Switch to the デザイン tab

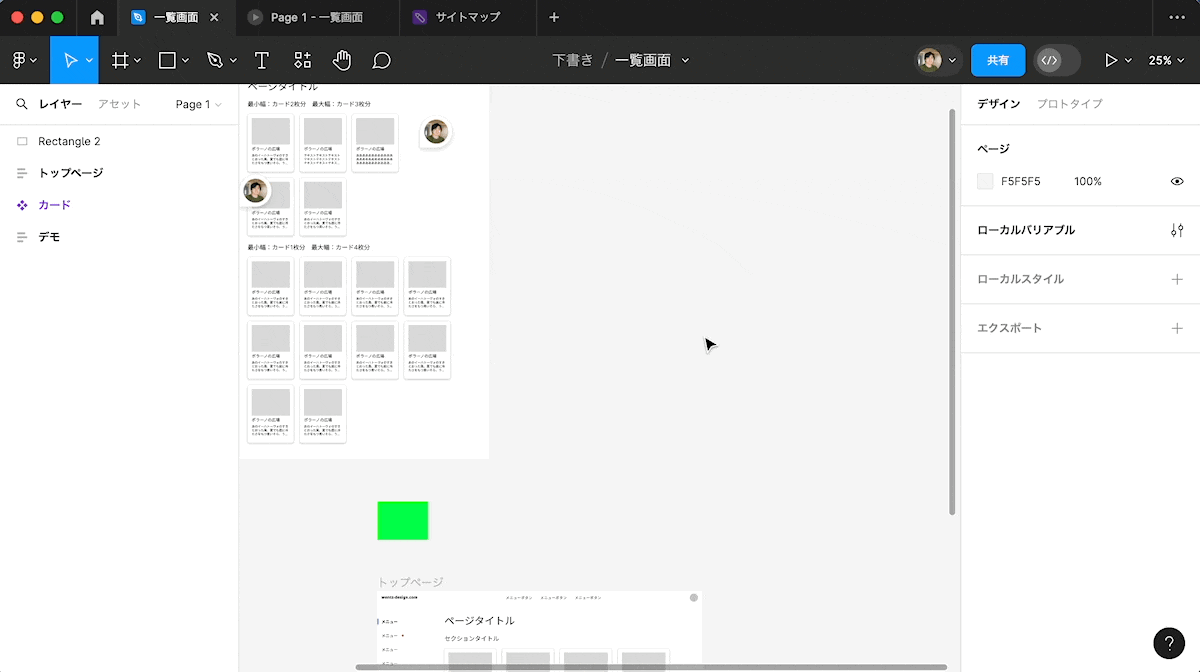pyautogui.click(x=999, y=104)
